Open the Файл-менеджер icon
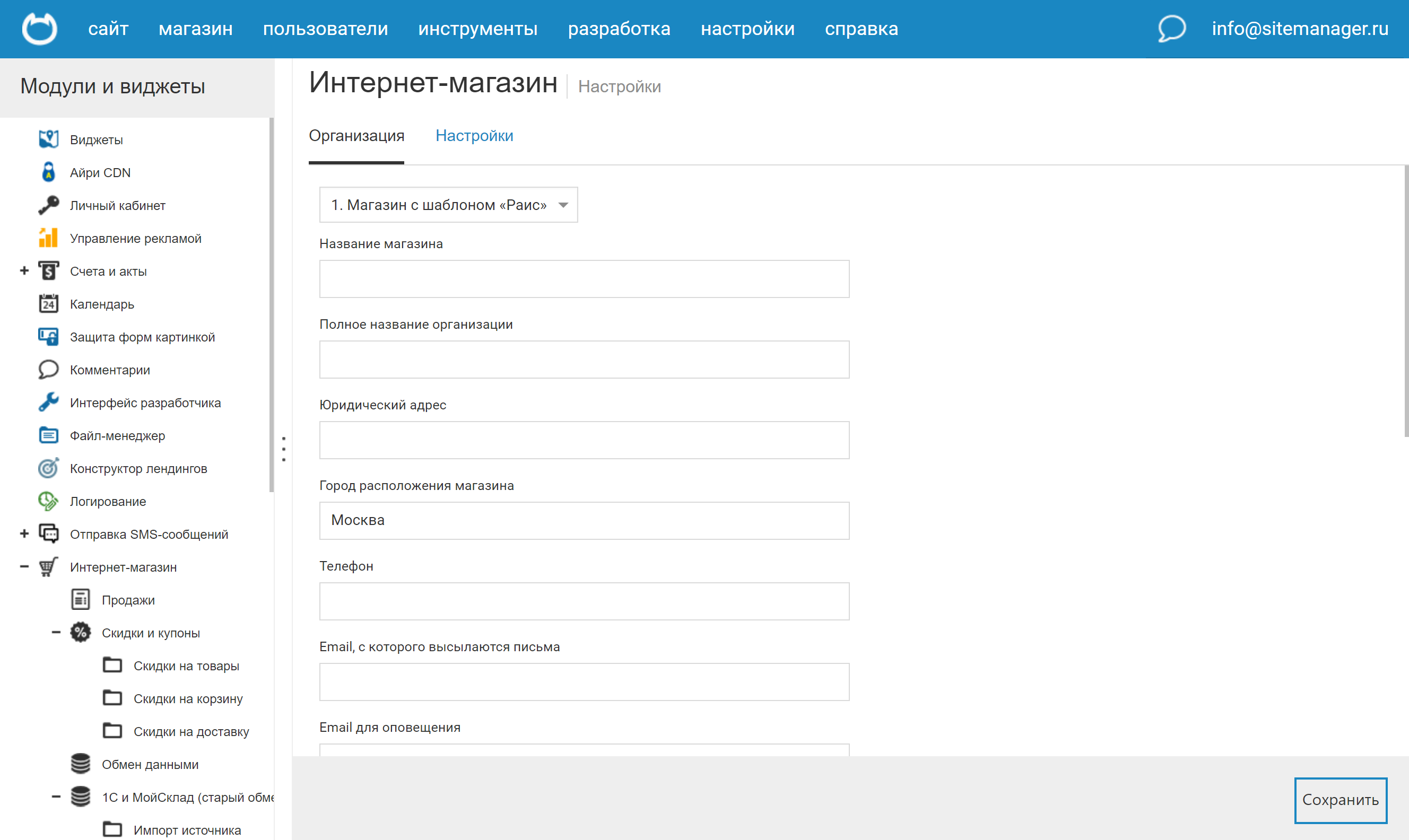Screen dimensions: 1409x840 49,435
